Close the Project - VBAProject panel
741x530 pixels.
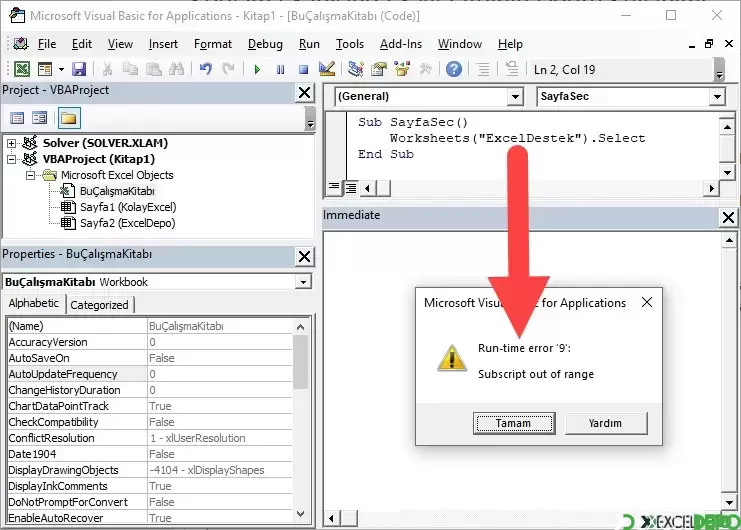point(305,93)
